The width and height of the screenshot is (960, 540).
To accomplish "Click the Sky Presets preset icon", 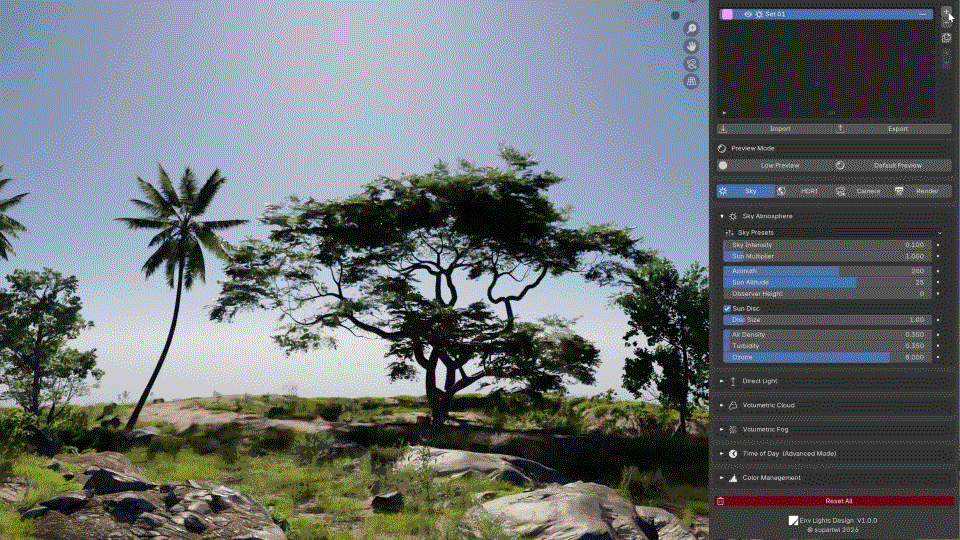I will [x=729, y=233].
